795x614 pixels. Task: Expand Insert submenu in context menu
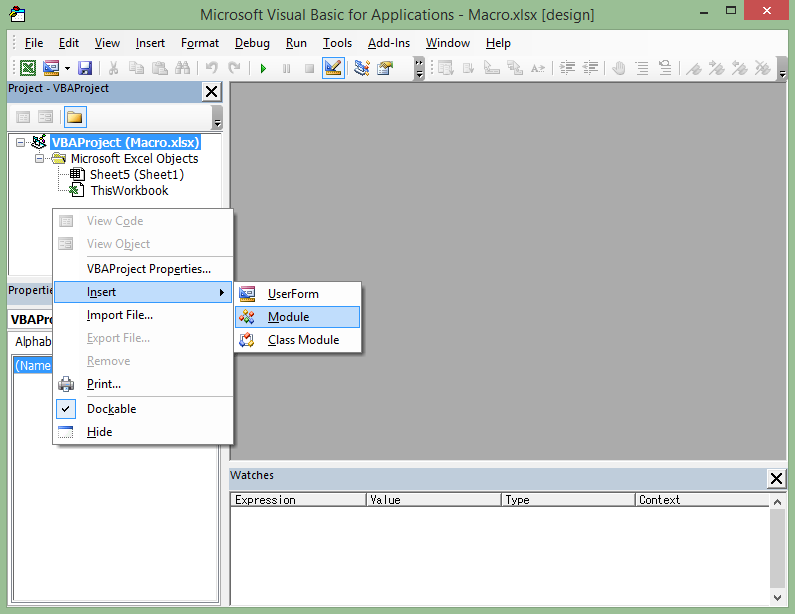(143, 292)
